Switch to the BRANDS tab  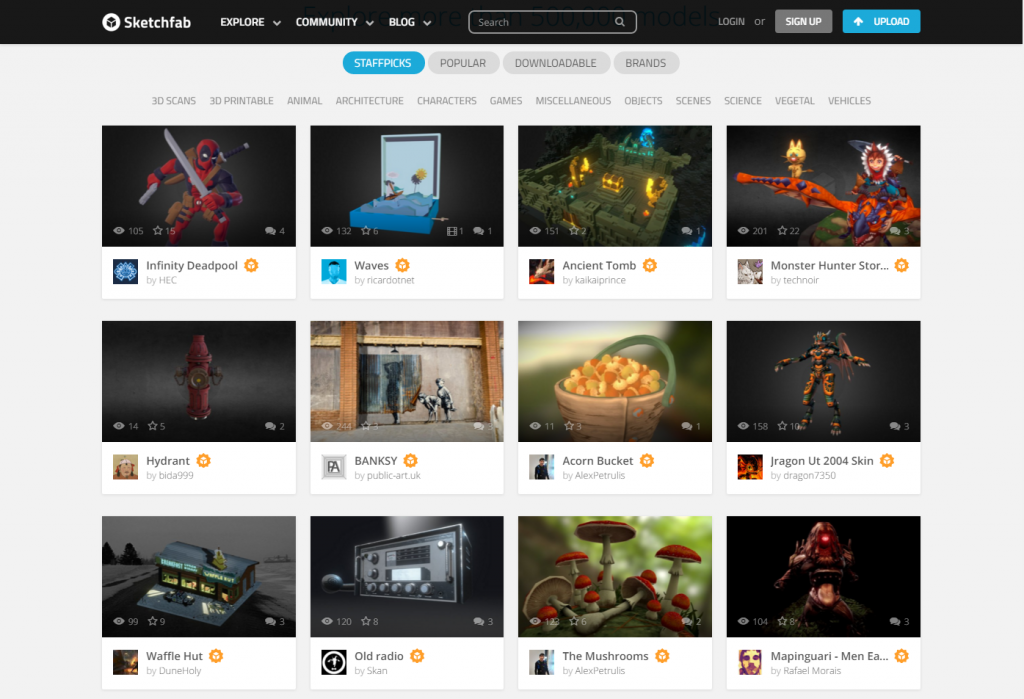coord(646,63)
